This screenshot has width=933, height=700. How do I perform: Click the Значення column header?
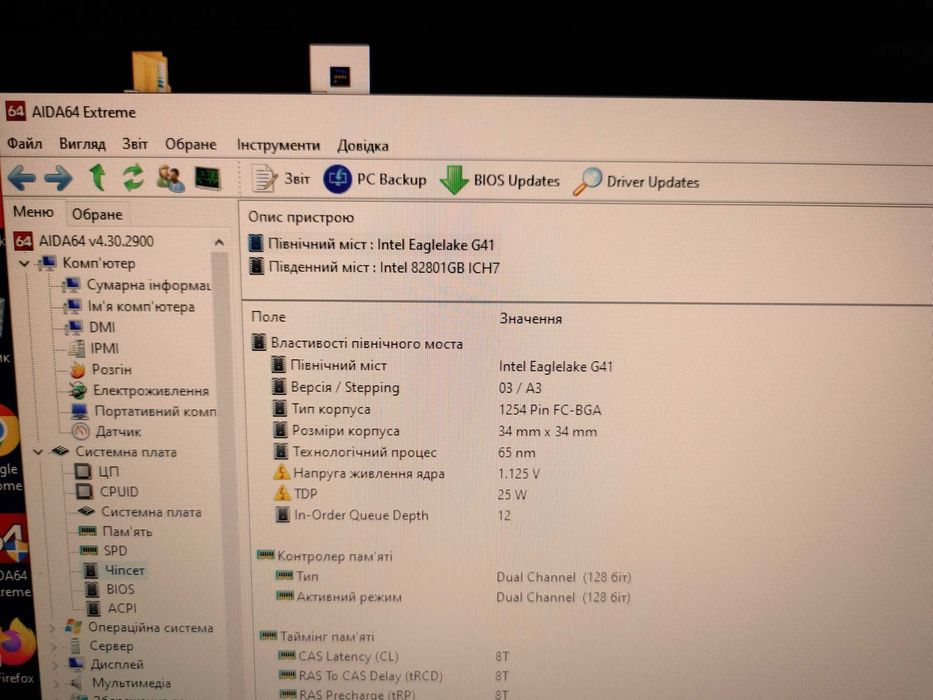[530, 318]
